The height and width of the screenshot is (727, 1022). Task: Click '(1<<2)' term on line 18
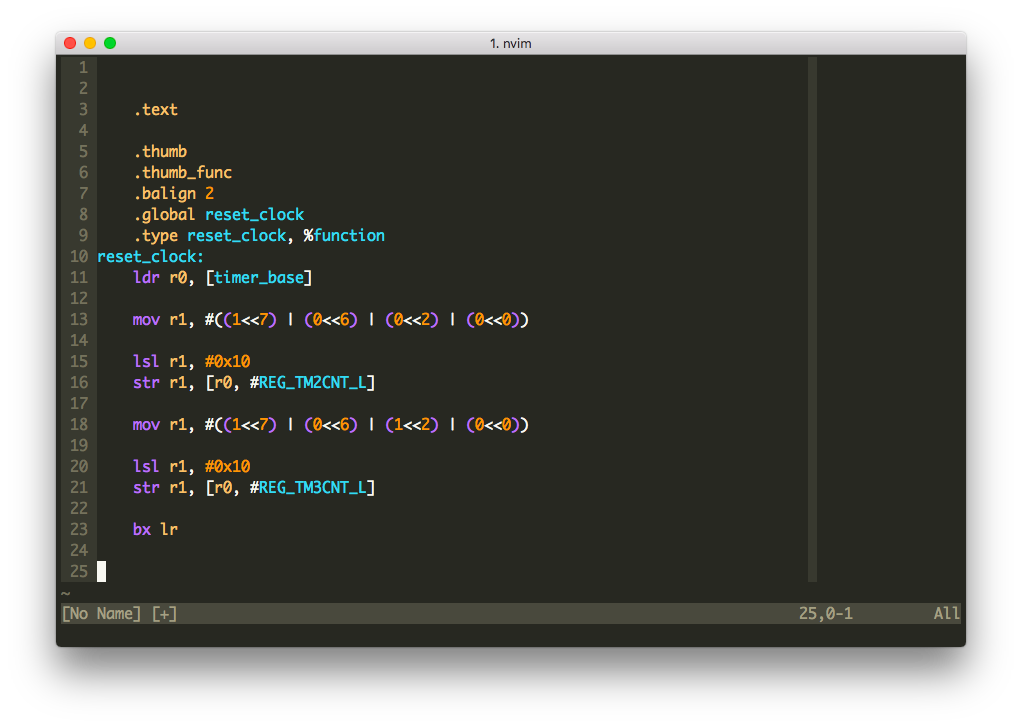412,424
